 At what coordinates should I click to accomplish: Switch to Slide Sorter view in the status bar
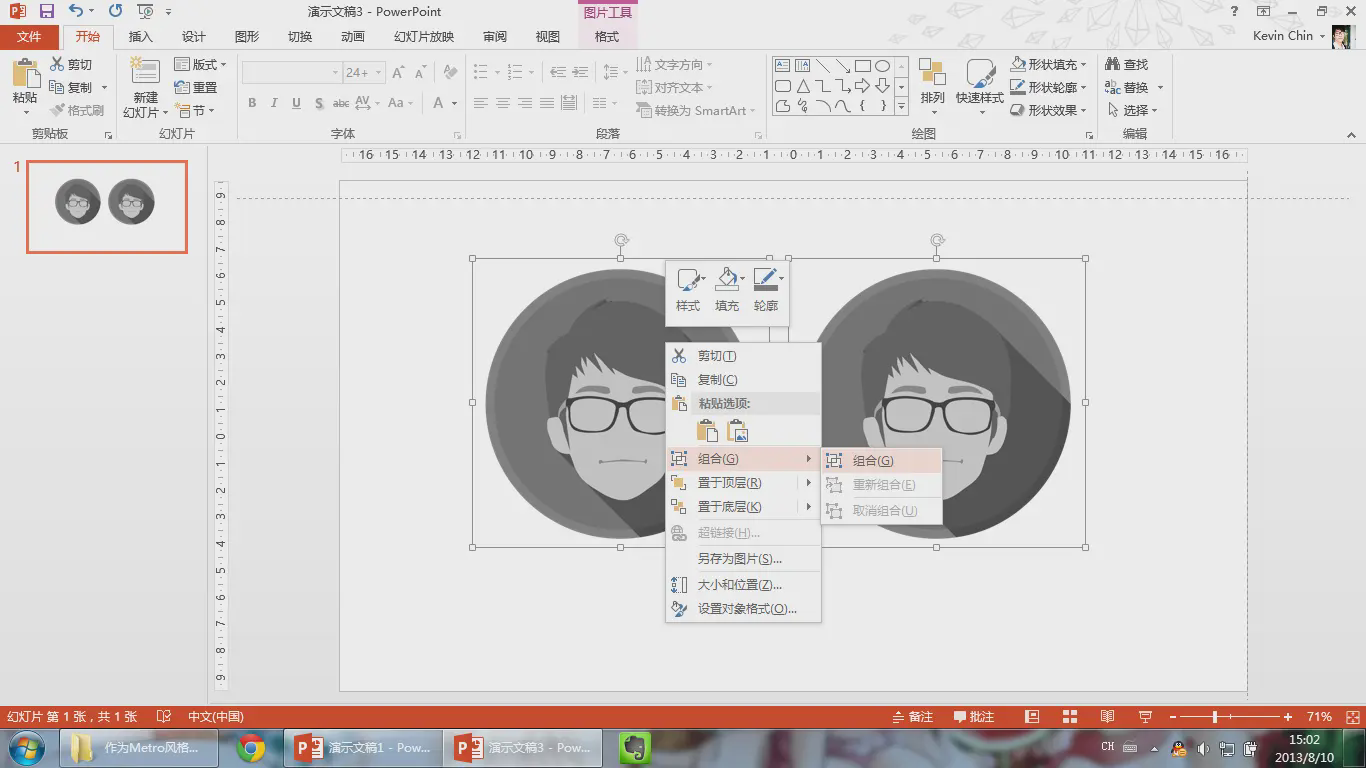point(1069,717)
